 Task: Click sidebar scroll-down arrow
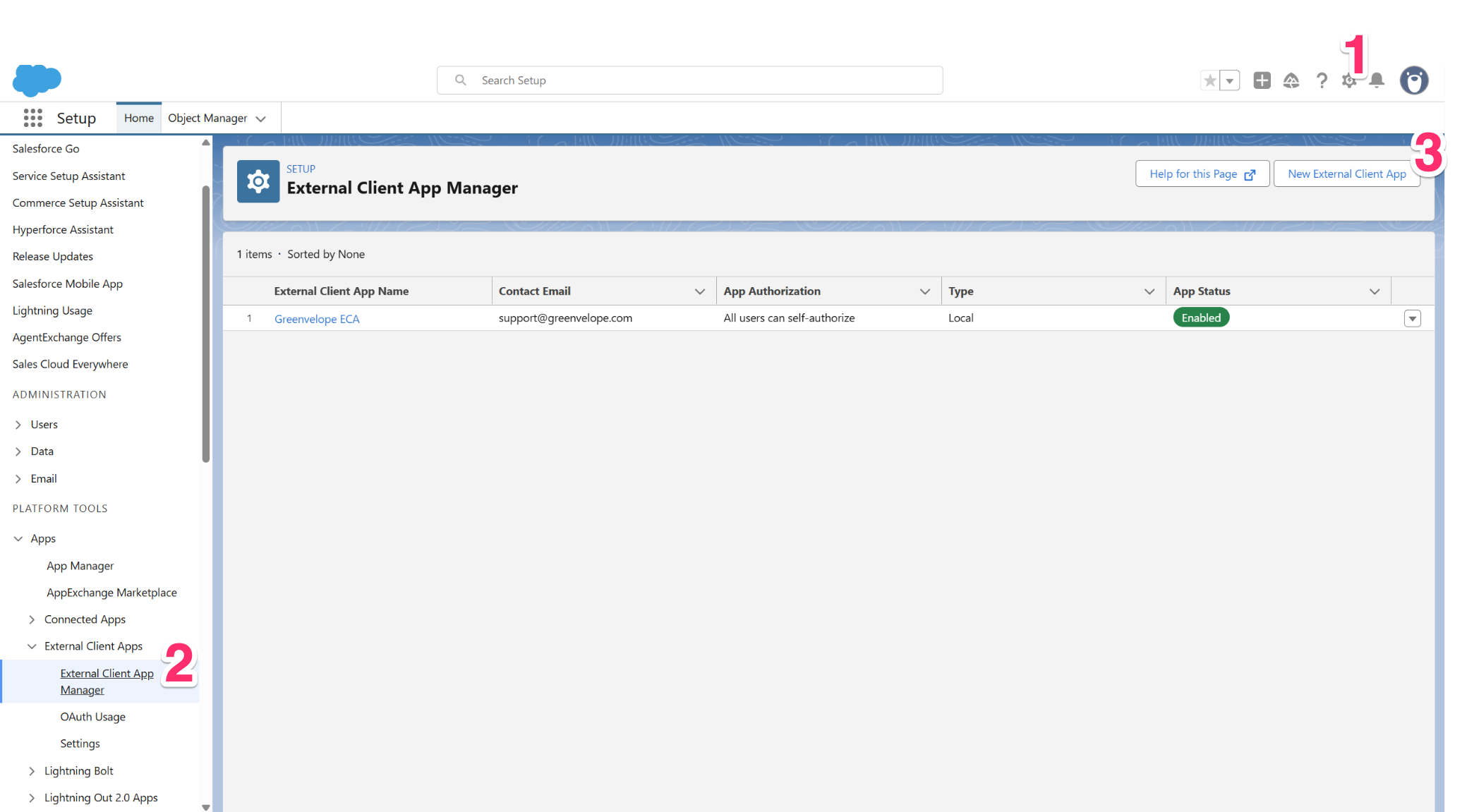coord(206,807)
